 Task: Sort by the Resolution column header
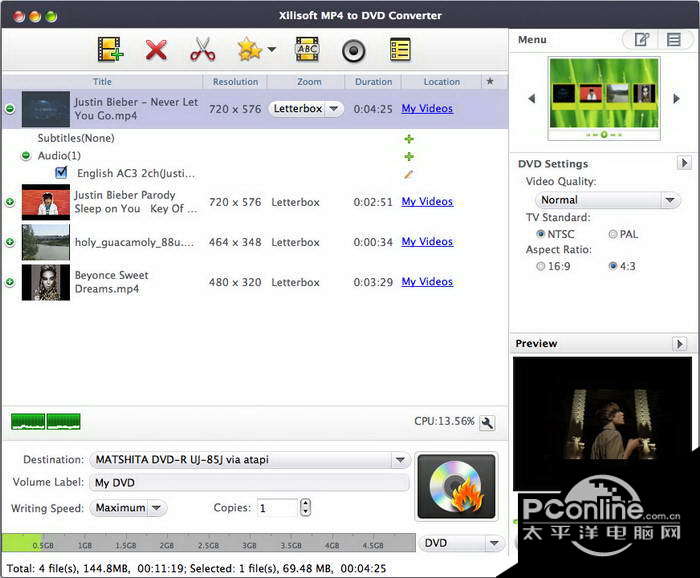pyautogui.click(x=235, y=82)
